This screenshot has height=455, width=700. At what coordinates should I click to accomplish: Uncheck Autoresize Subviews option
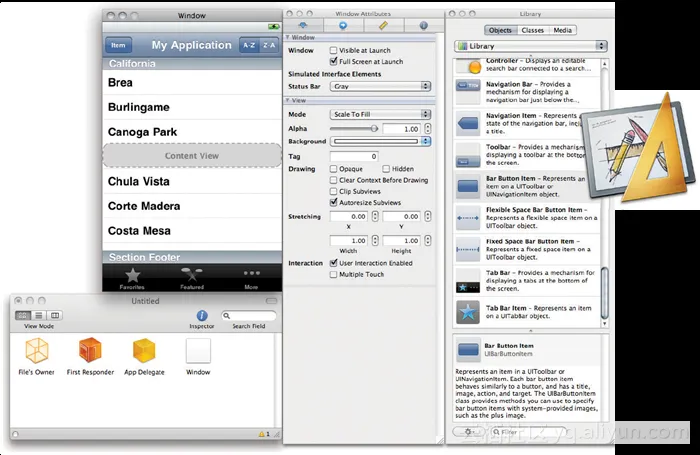(334, 202)
